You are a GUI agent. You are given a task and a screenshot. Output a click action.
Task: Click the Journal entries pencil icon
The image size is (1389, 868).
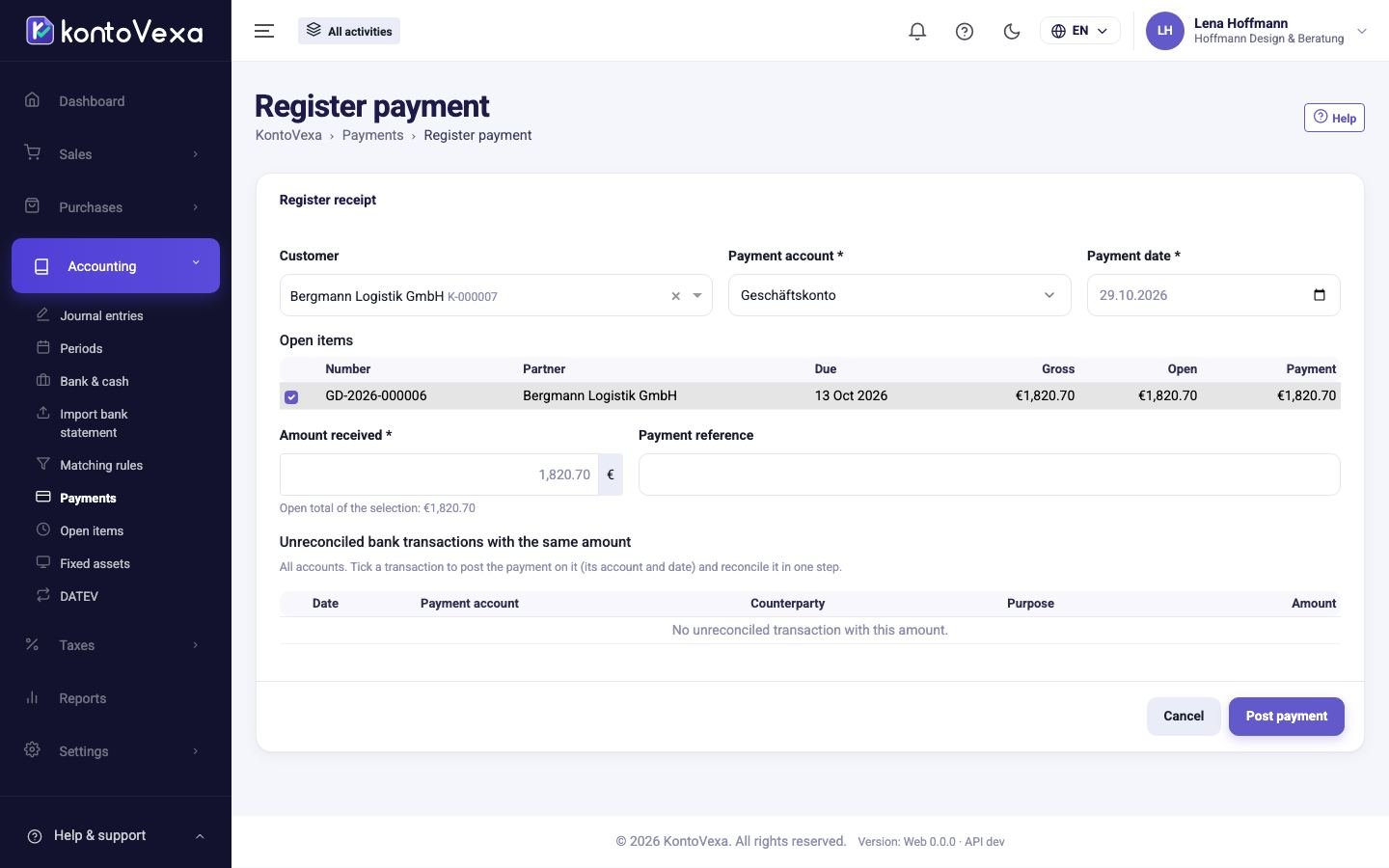tap(42, 314)
